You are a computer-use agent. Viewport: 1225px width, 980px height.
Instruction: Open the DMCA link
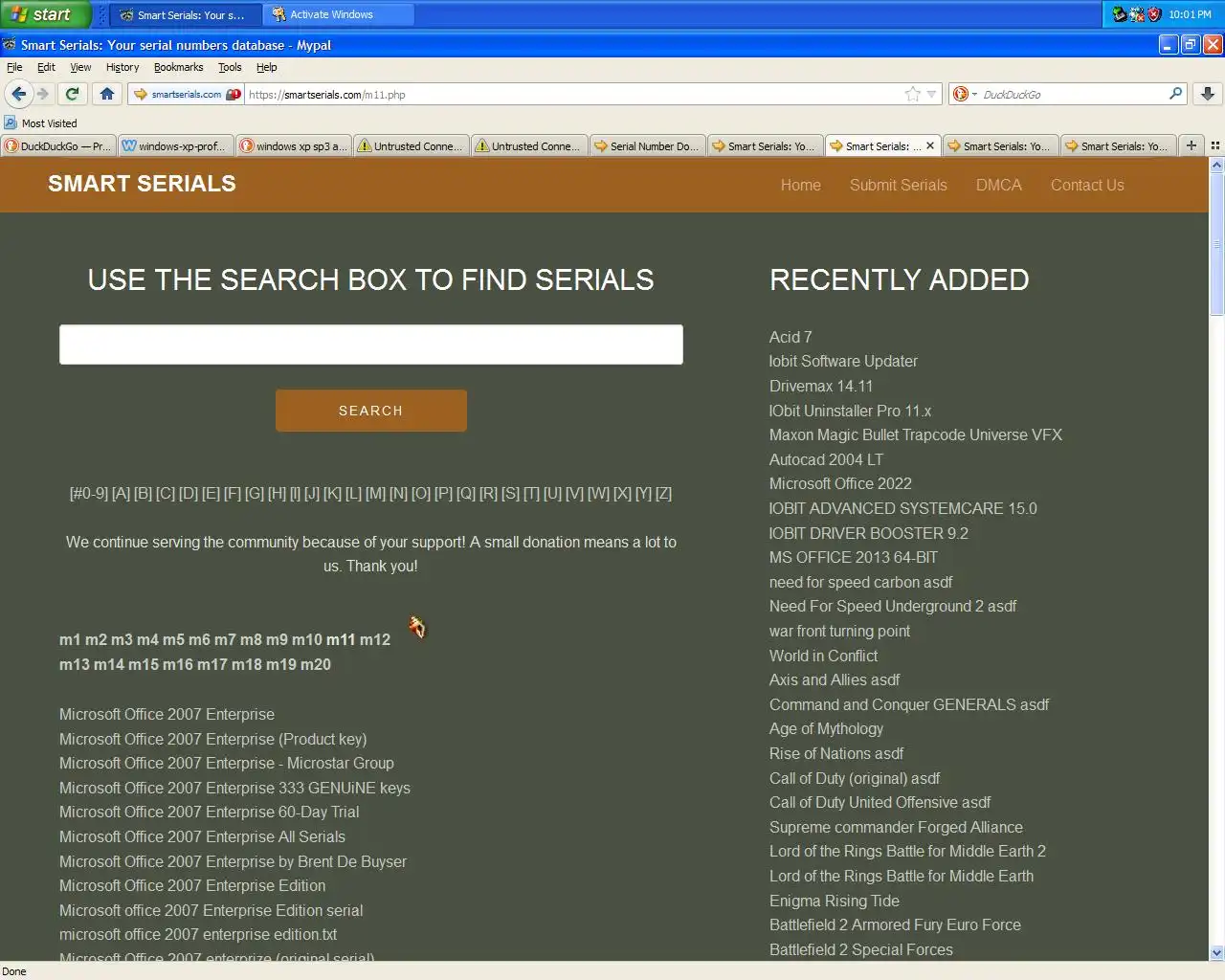coord(999,185)
